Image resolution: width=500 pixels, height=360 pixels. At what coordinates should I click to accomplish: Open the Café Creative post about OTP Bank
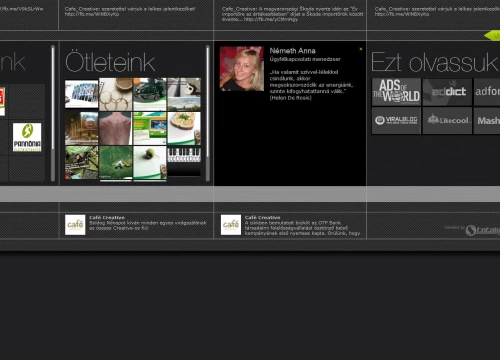point(302,225)
